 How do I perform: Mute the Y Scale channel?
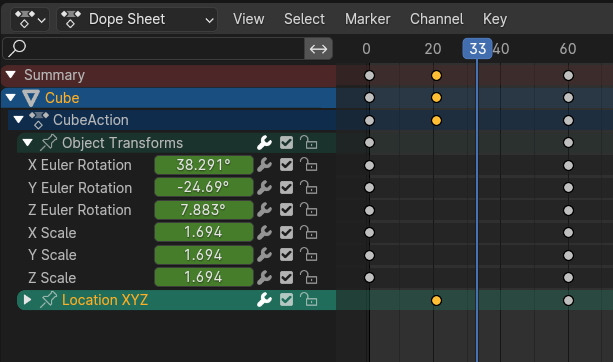287,255
